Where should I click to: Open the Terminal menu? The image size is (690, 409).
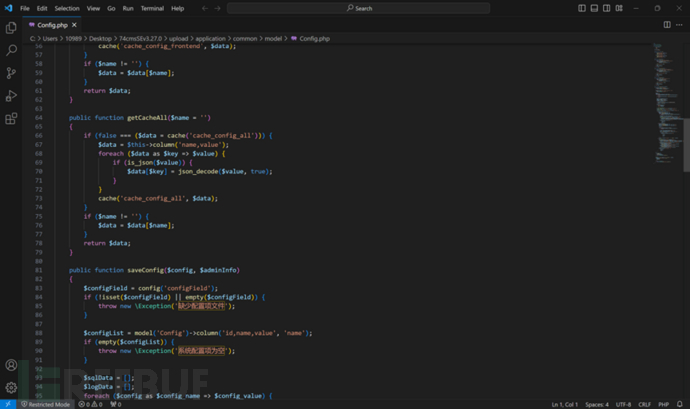(152, 8)
